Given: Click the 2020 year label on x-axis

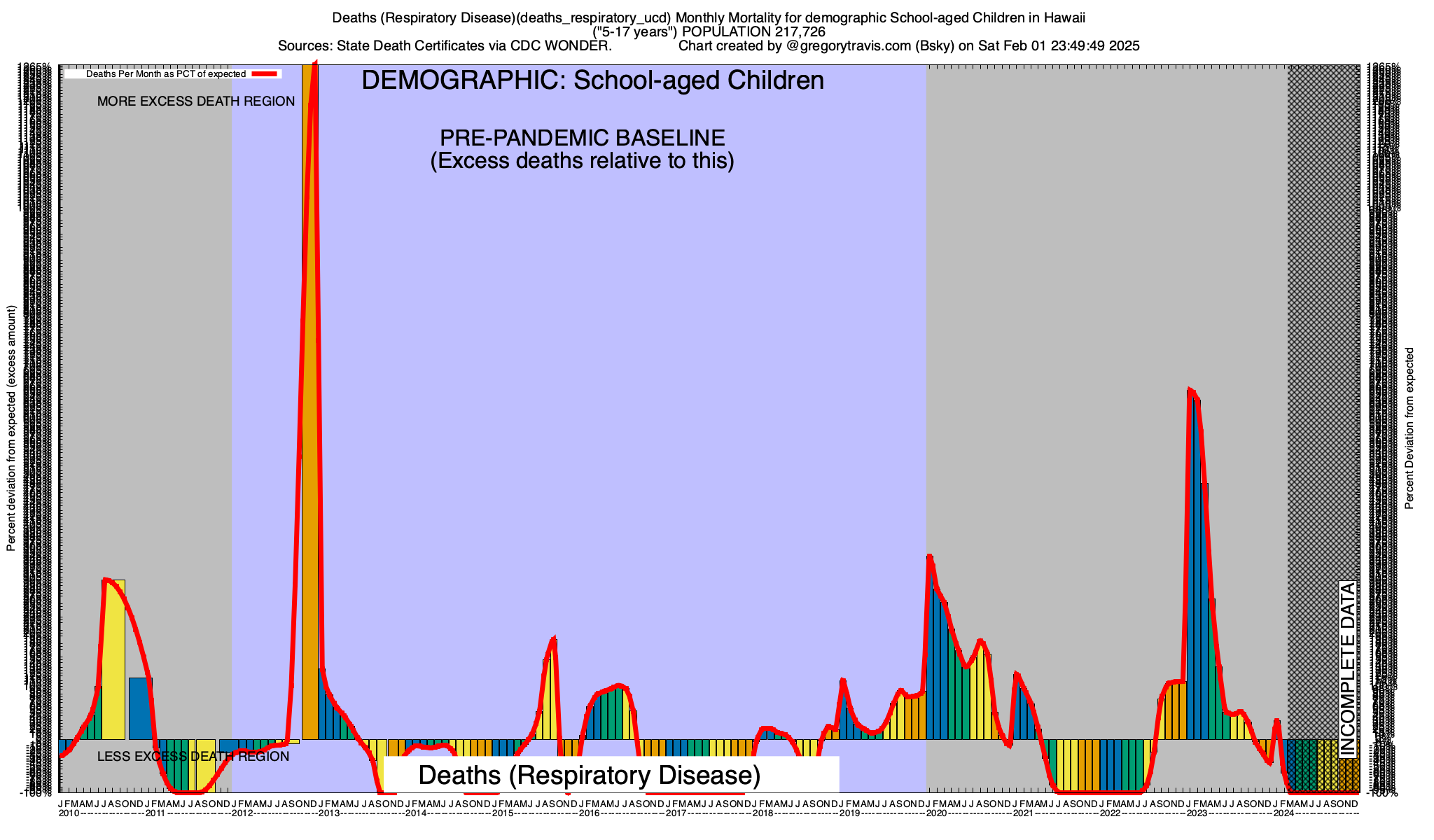Looking at the screenshot, I should [936, 813].
